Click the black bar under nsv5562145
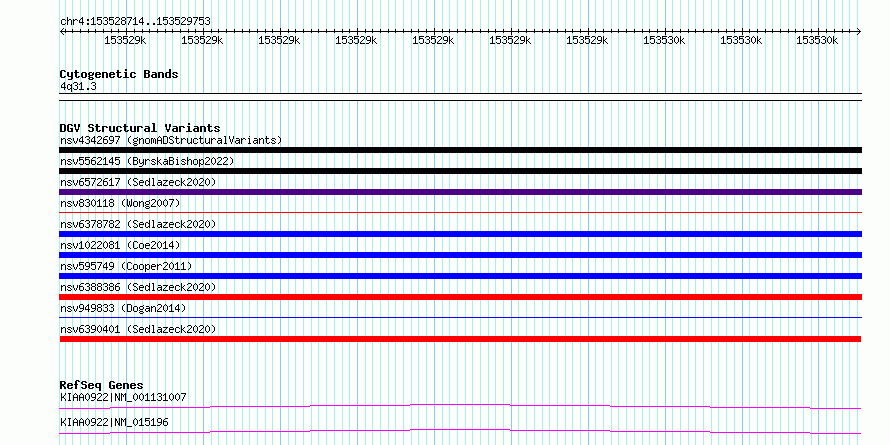 point(460,171)
